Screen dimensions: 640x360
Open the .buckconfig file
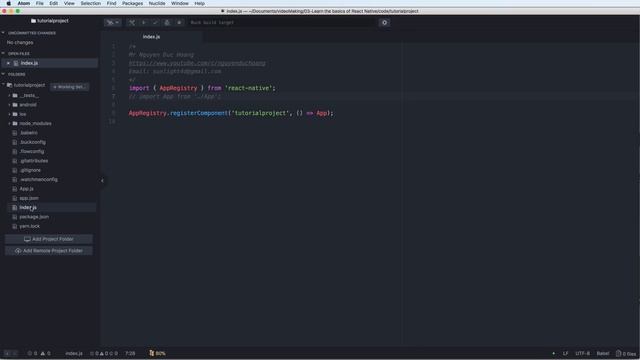(33, 142)
